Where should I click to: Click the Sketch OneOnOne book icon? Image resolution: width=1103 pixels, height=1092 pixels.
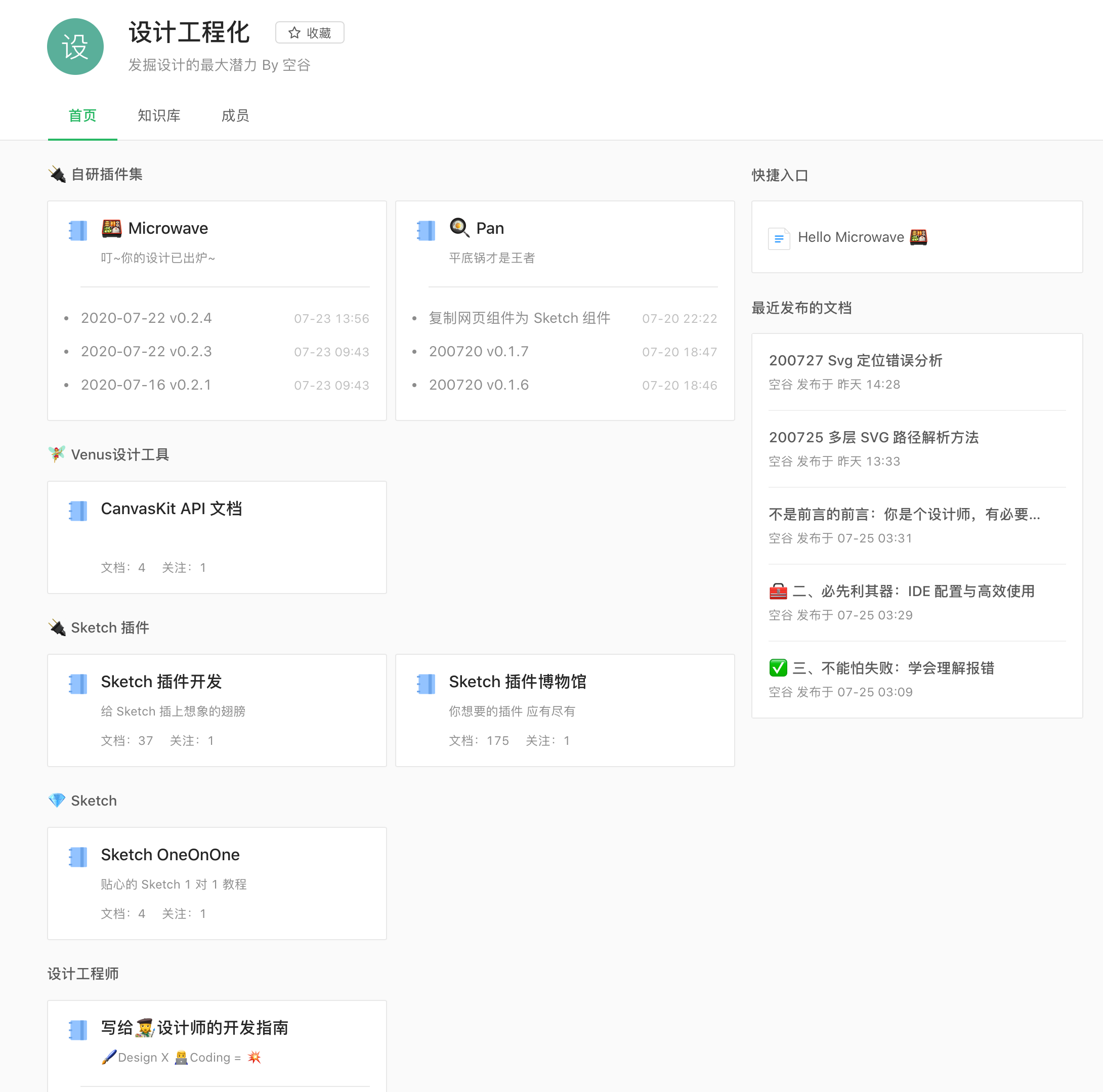click(78, 856)
